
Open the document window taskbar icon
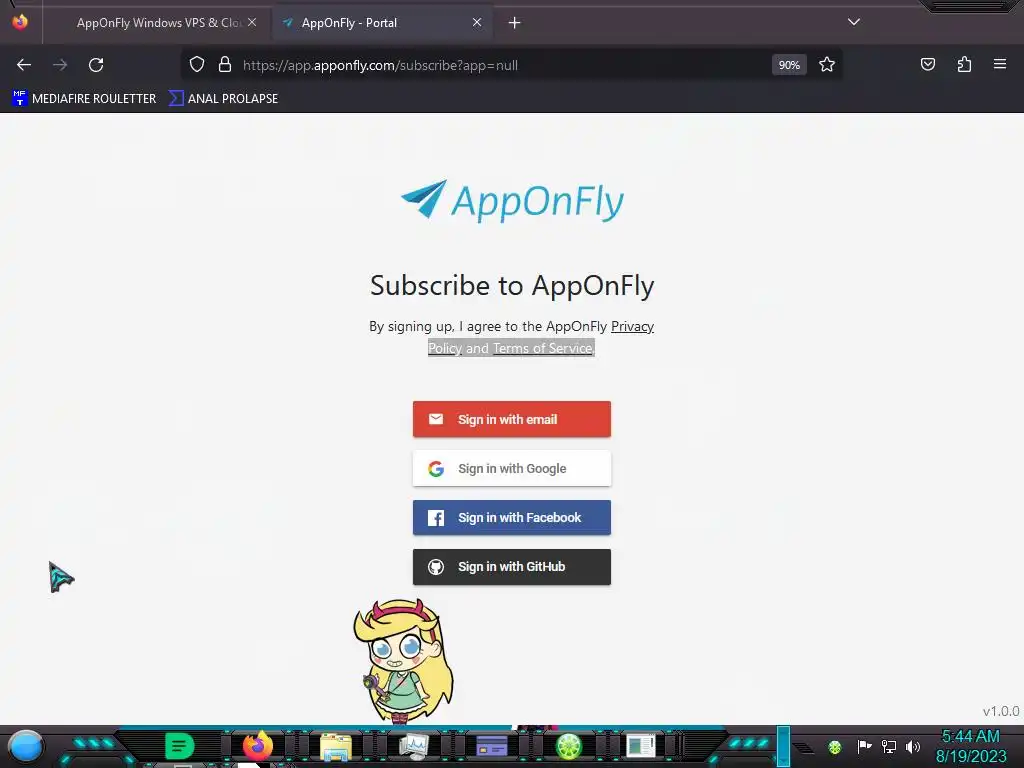pos(641,746)
